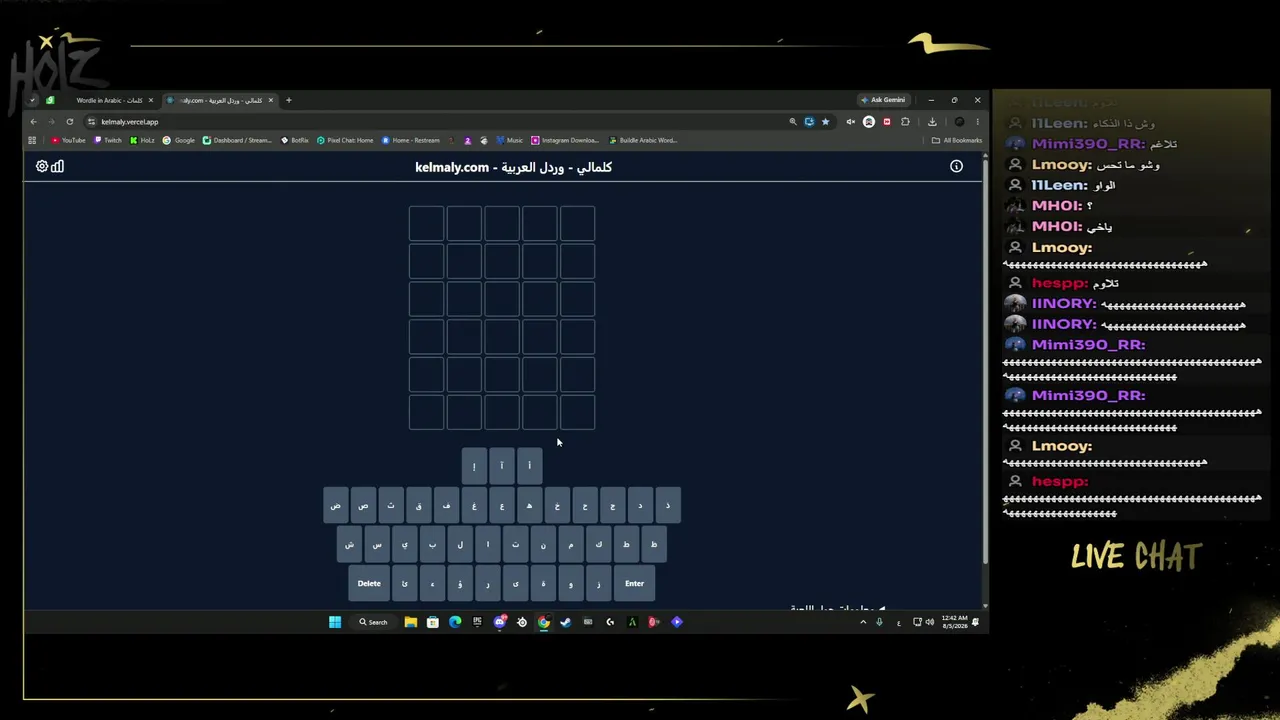Tap the إ key (alef with hamza below)

pos(474,465)
